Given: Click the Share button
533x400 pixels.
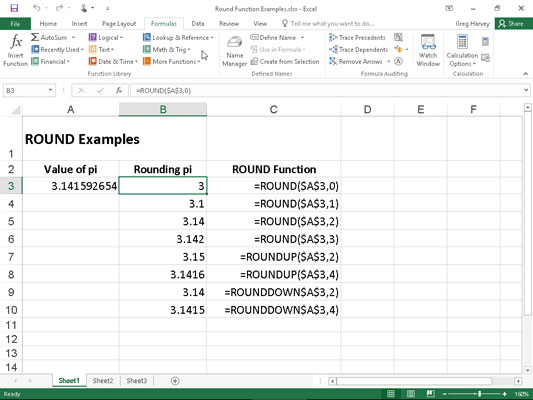Looking at the screenshot, I should (512, 23).
